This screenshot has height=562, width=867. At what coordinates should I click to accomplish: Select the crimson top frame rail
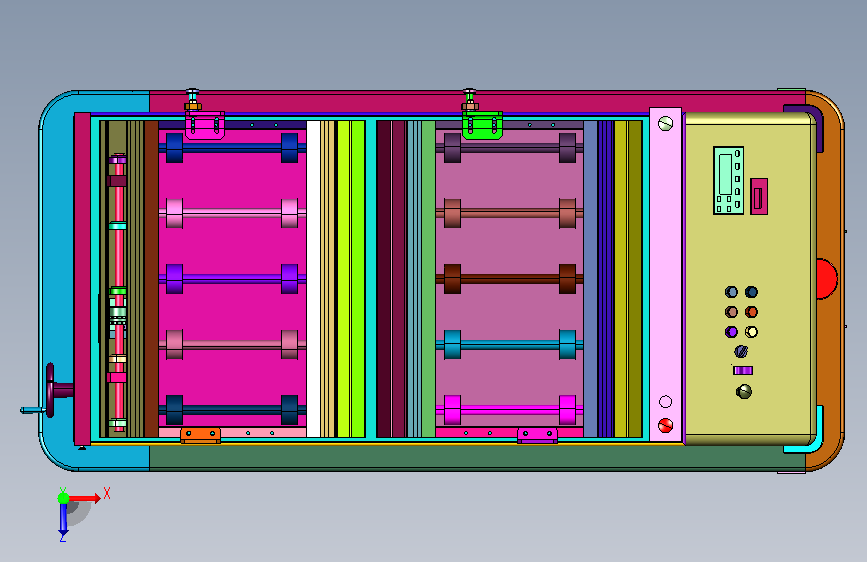(477, 102)
